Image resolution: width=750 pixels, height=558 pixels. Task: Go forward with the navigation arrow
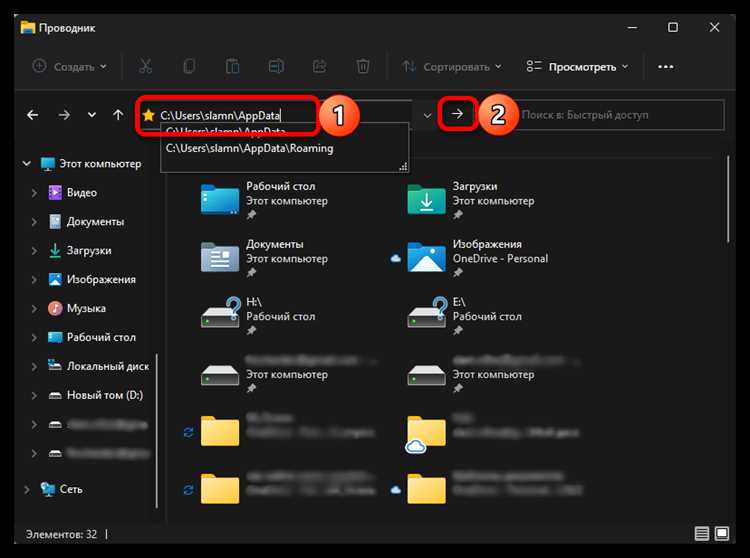[64, 115]
